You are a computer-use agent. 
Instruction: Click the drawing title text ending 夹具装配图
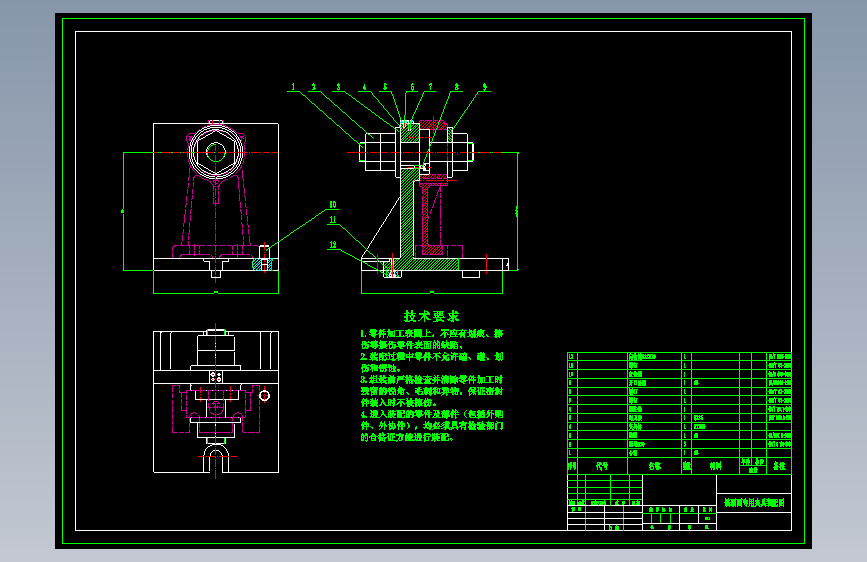tap(754, 503)
